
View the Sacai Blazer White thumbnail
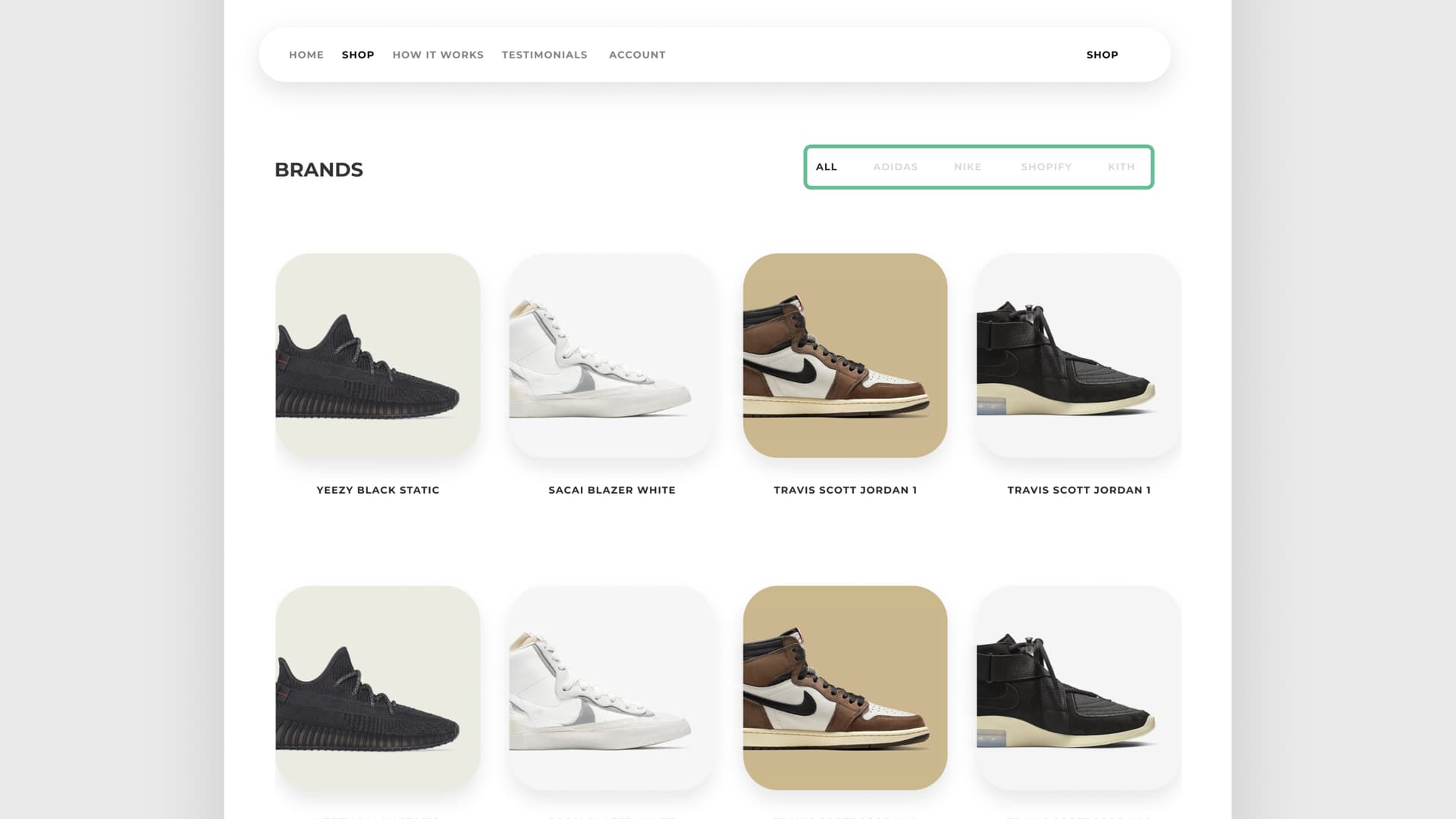611,356
